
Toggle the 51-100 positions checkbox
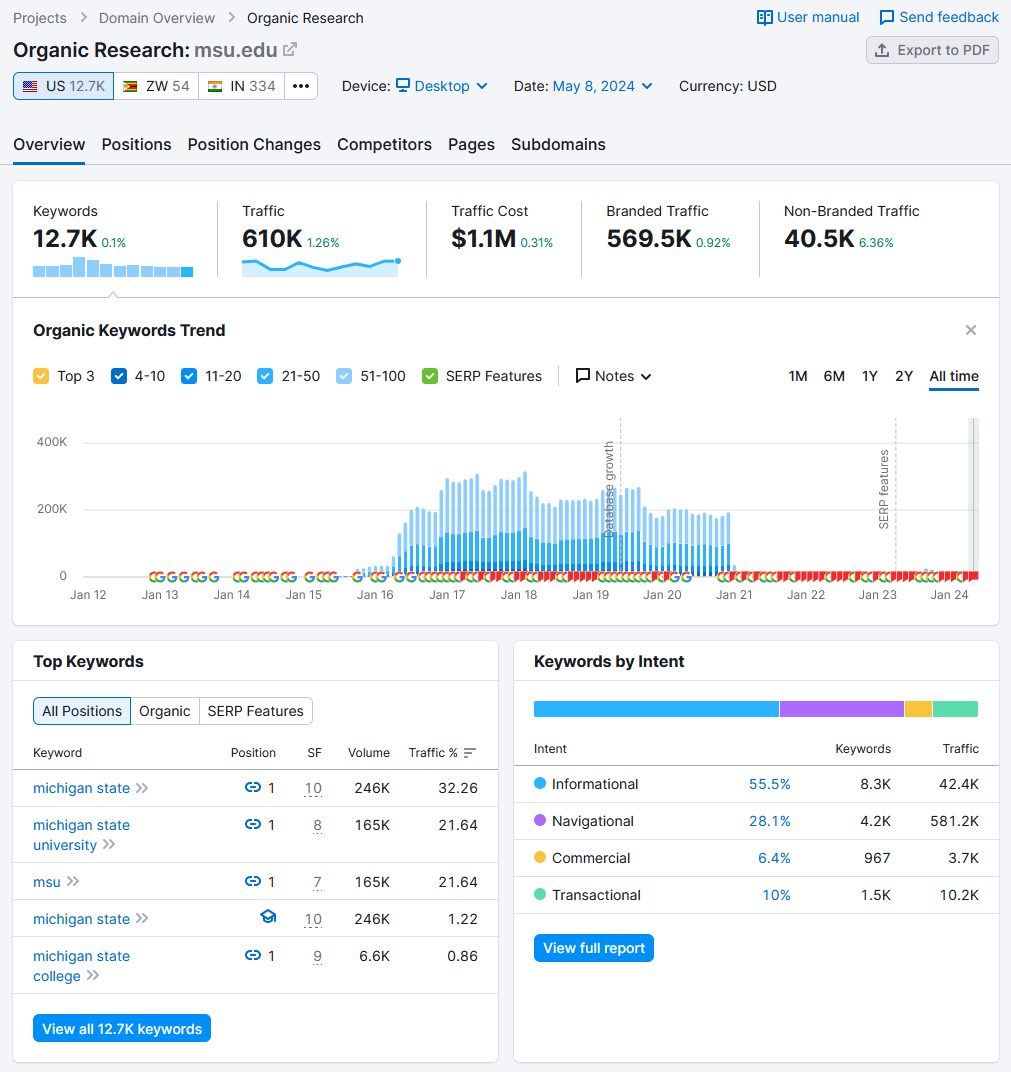(x=345, y=376)
